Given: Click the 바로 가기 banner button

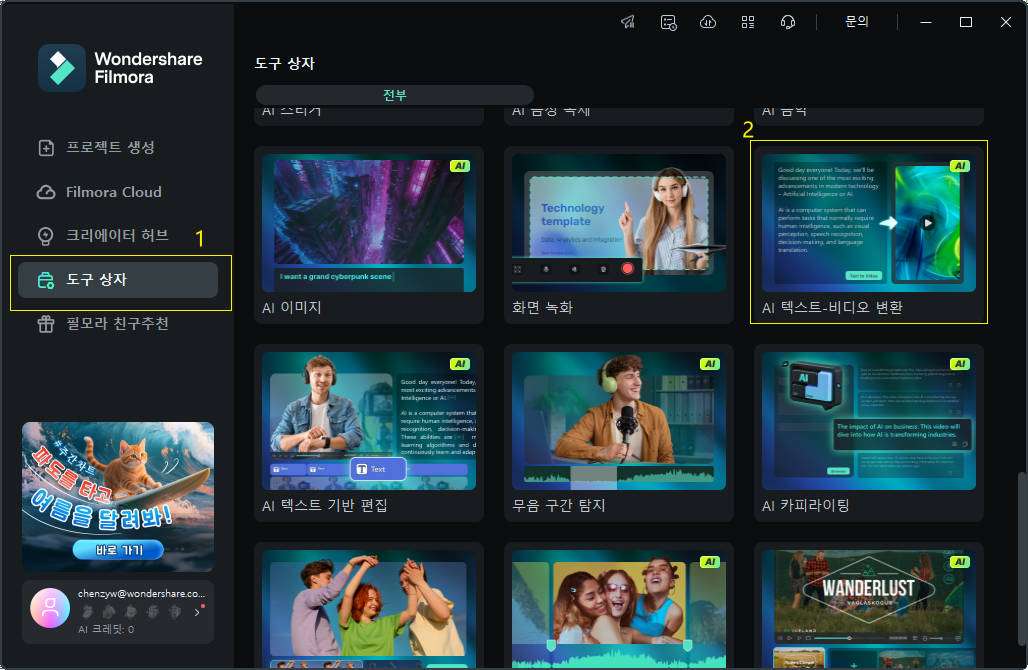Looking at the screenshot, I should pyautogui.click(x=117, y=549).
